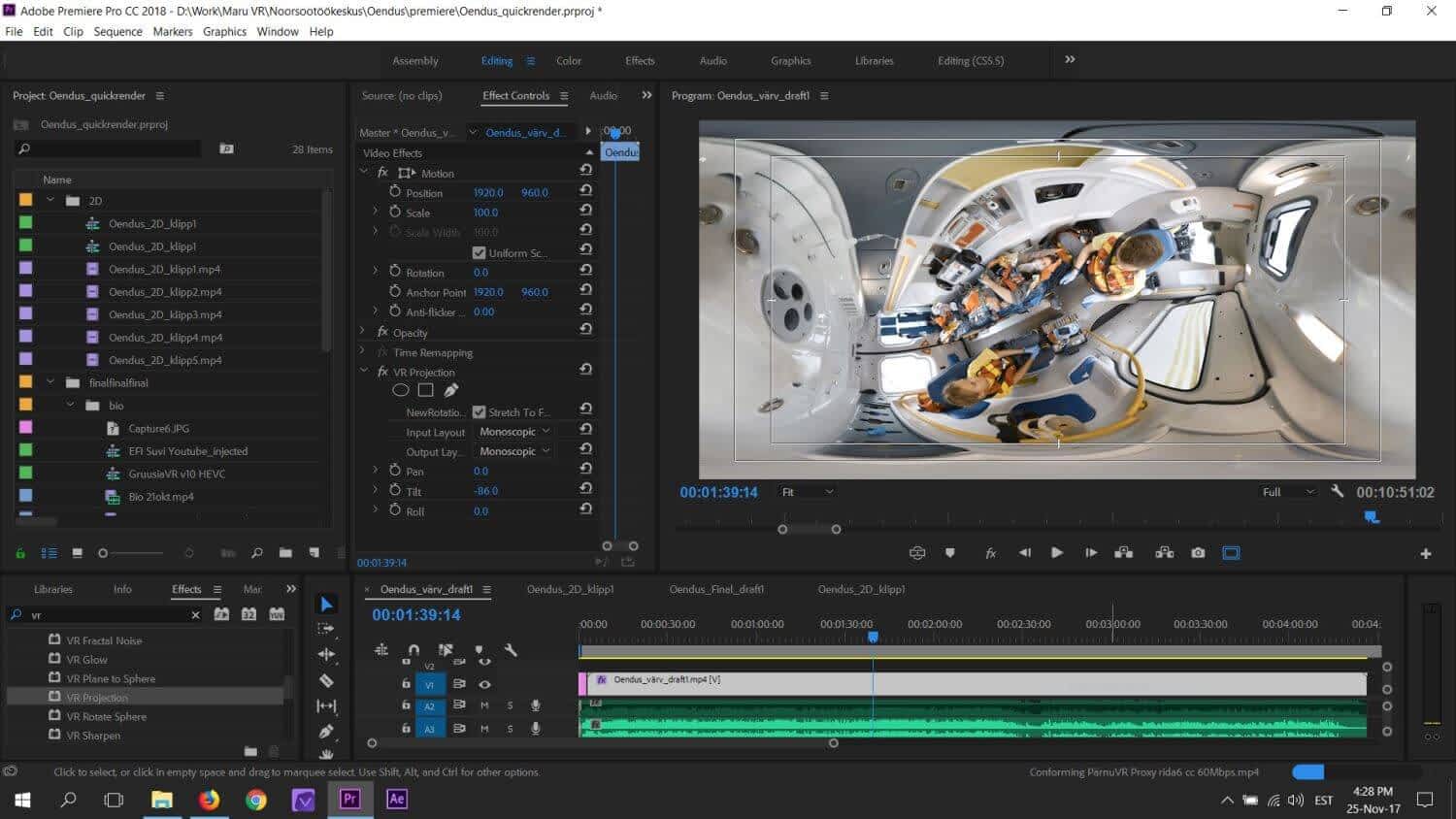Open Oendus_Finel_draft1 timeline tab
1456x819 pixels.
tap(716, 589)
